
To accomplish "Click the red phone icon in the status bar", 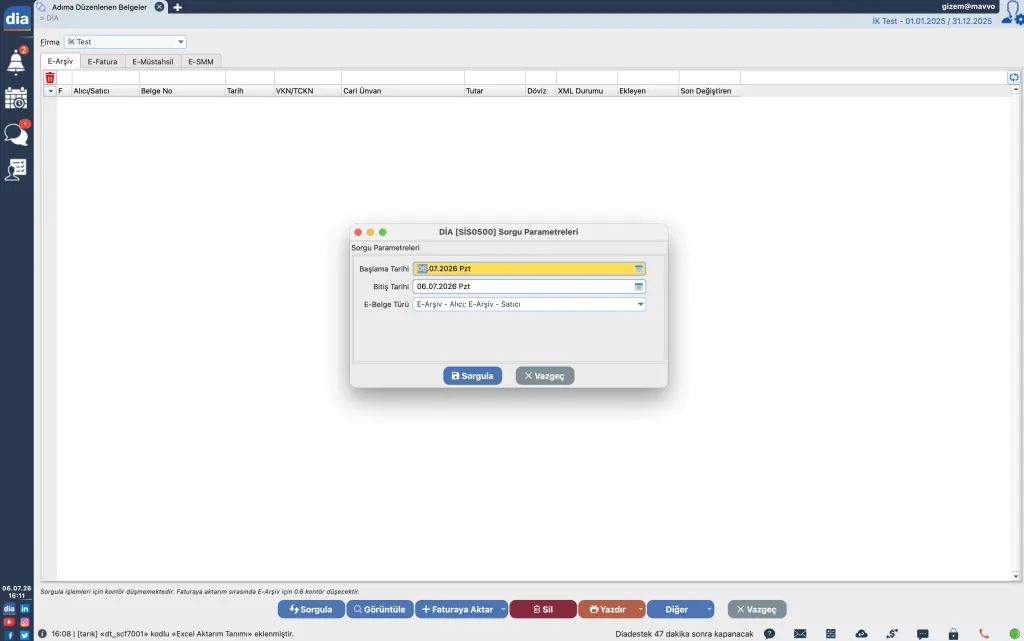I will tap(984, 633).
